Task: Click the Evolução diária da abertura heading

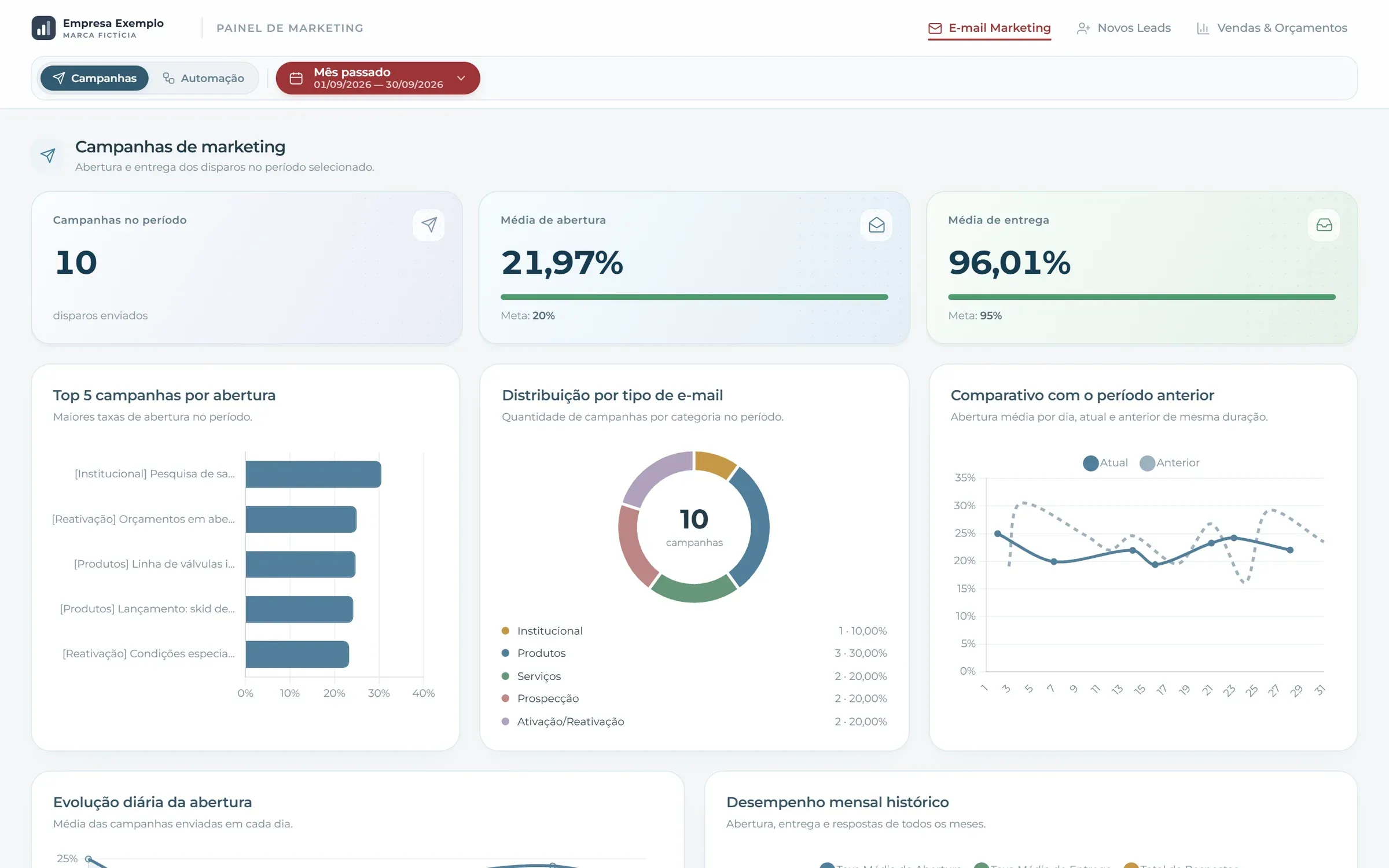Action: (x=153, y=803)
